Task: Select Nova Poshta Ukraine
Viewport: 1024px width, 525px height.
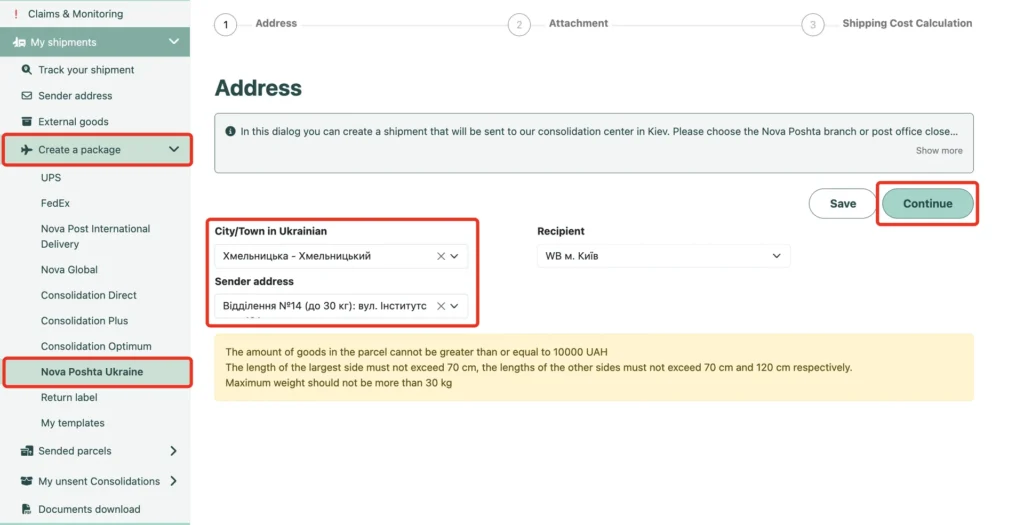Action: coord(92,372)
